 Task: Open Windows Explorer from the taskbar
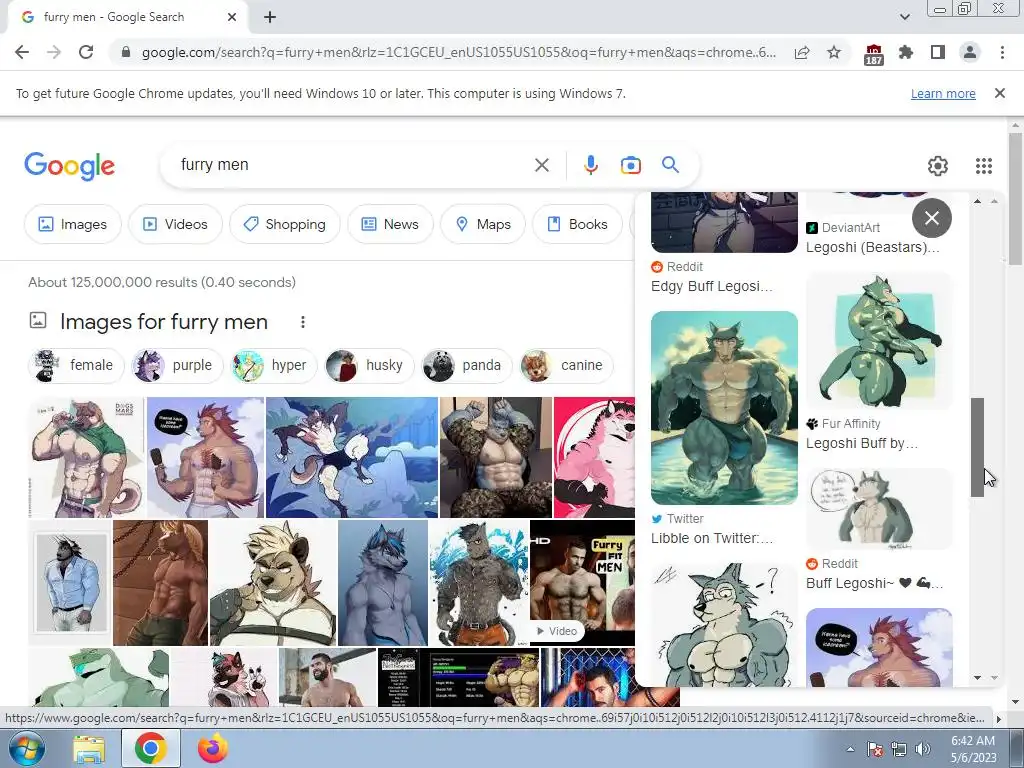tap(89, 750)
